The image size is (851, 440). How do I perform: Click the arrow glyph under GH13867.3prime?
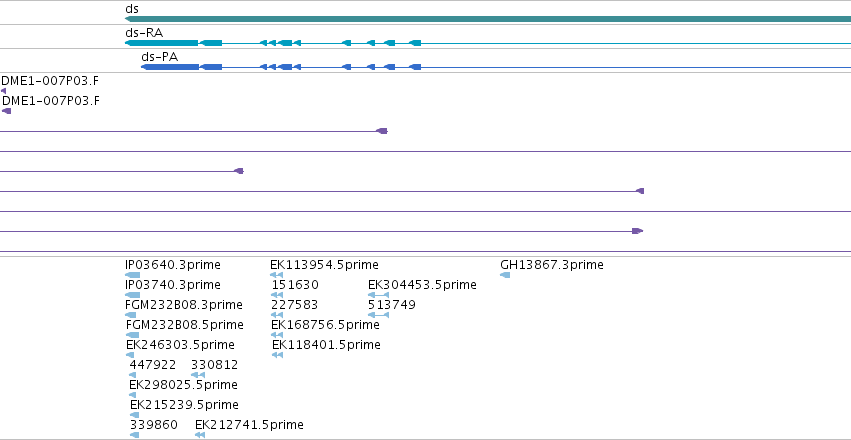tap(505, 275)
